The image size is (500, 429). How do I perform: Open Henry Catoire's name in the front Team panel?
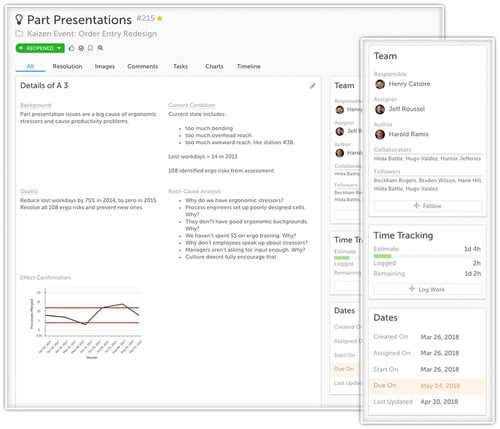(x=409, y=84)
